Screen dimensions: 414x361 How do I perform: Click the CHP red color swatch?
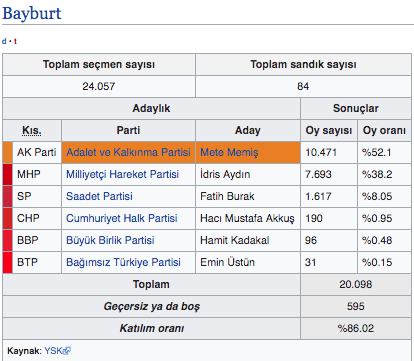point(8,218)
